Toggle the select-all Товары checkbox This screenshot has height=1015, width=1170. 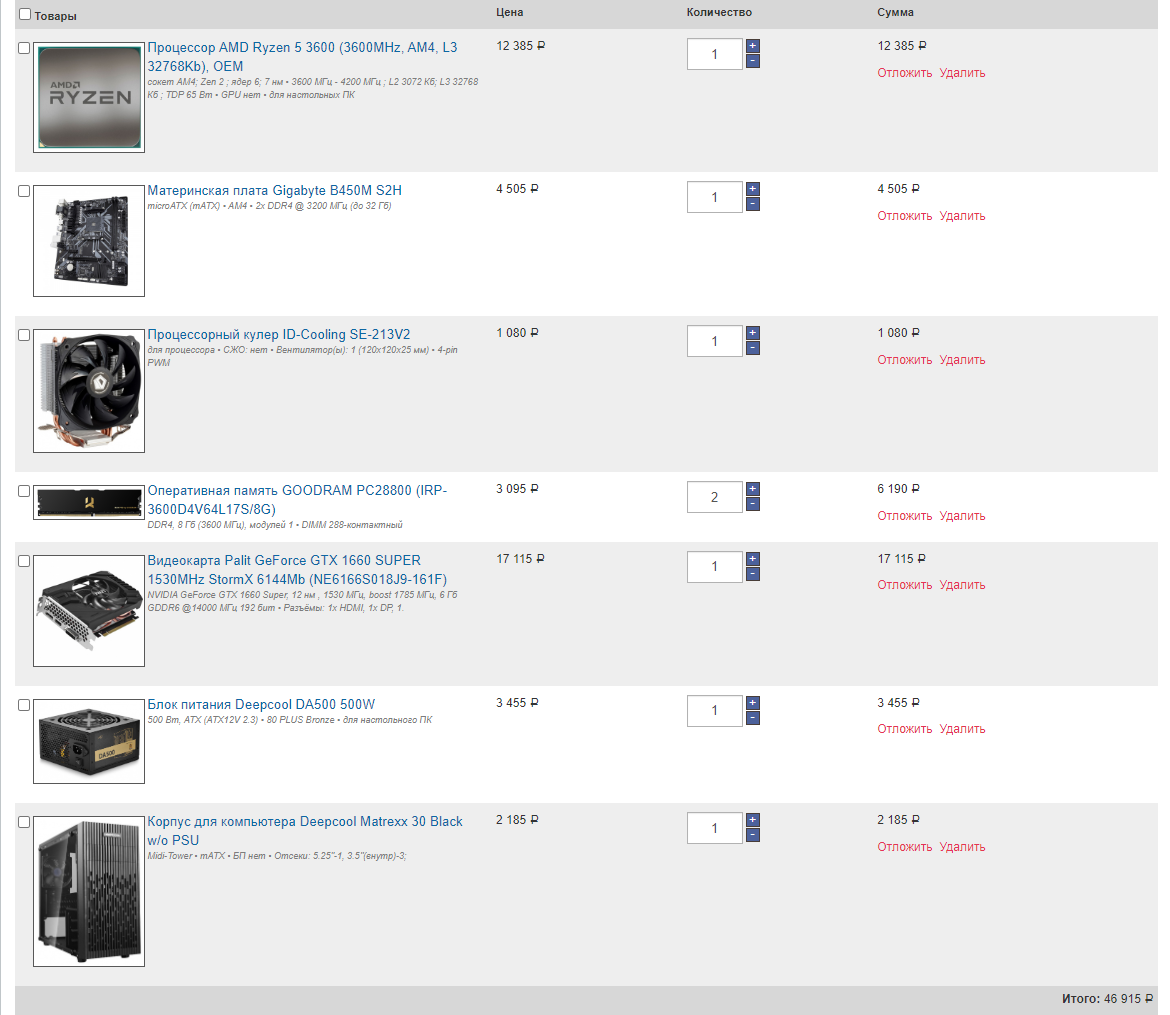[x=25, y=14]
